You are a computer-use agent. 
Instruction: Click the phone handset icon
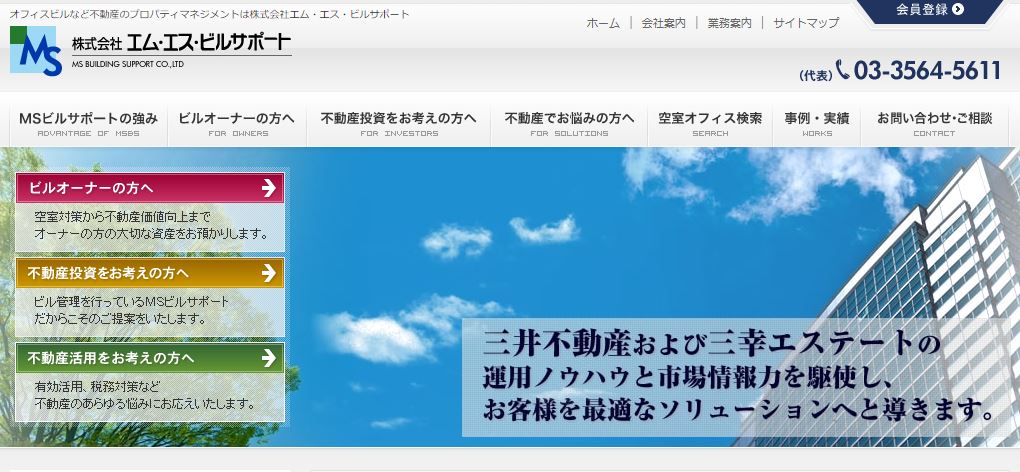842,69
